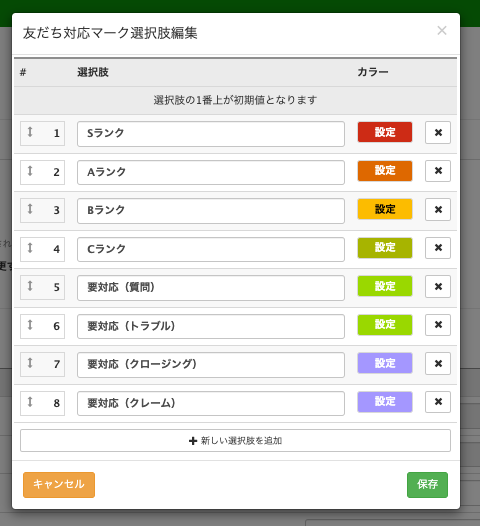
Task: Open the green color setting for 要対応（トラブル）
Action: pyautogui.click(x=385, y=325)
